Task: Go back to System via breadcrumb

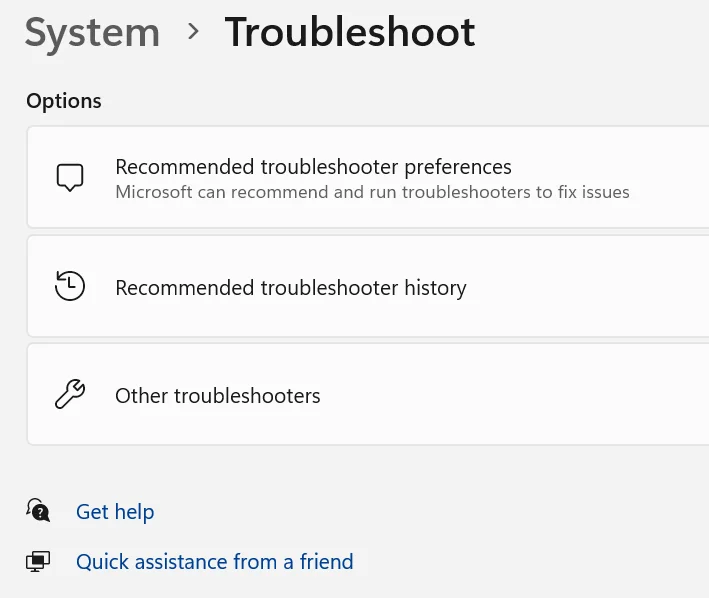Action: click(92, 33)
